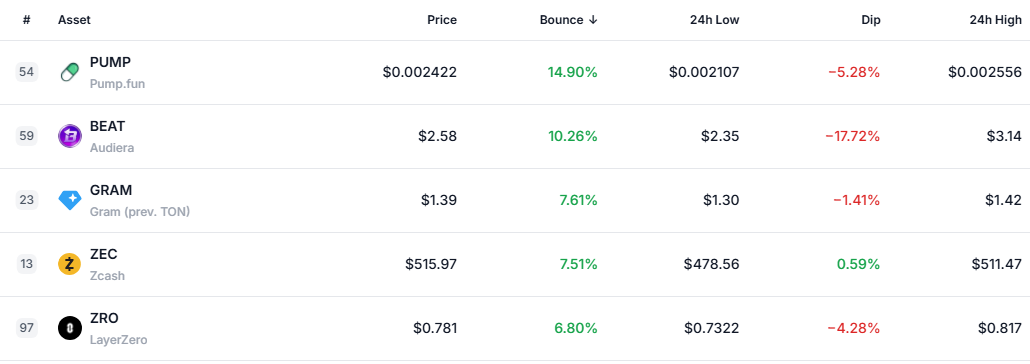1030x364 pixels.
Task: Sort by the Asset column header
Action: coord(74,20)
